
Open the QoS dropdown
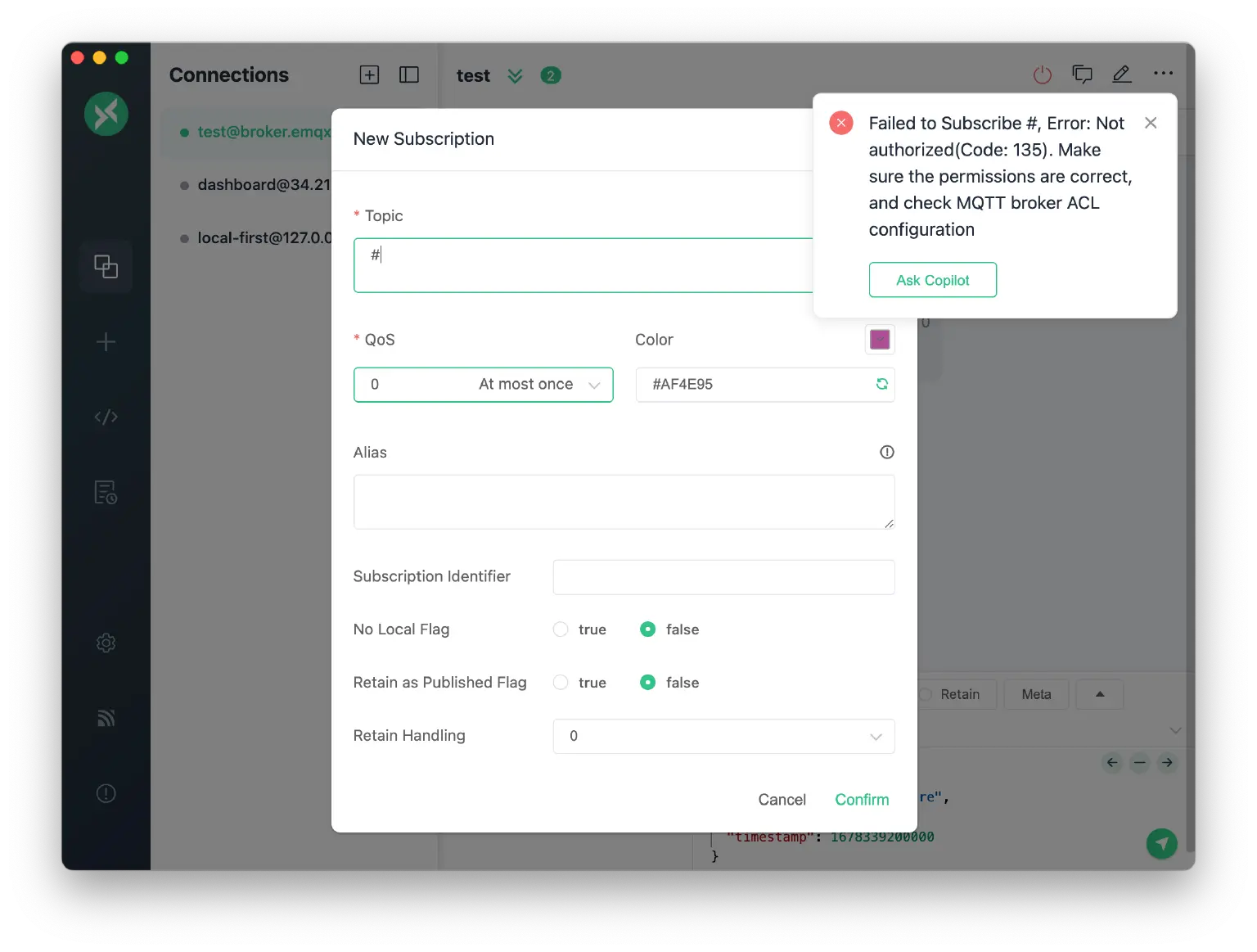tap(483, 385)
